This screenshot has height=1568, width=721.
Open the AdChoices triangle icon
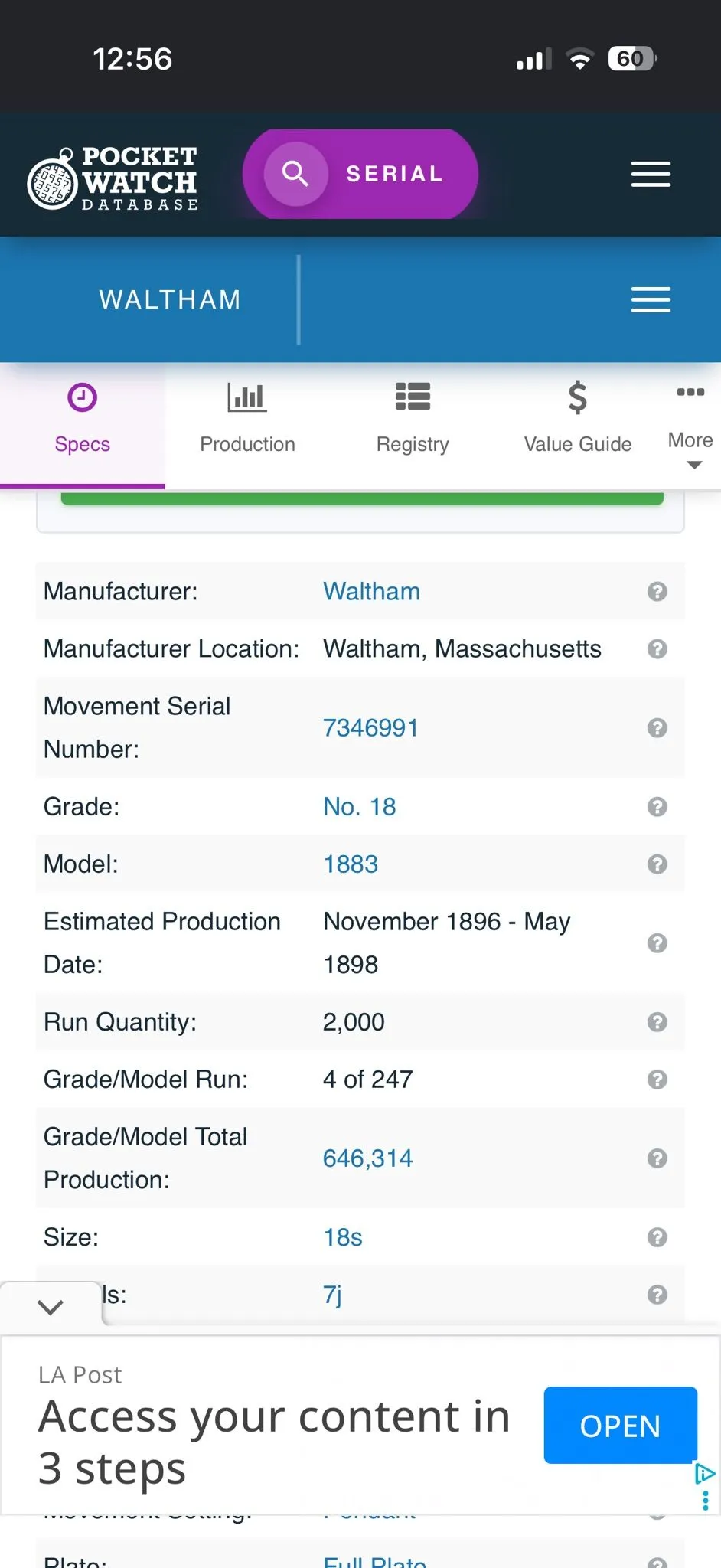click(704, 1473)
